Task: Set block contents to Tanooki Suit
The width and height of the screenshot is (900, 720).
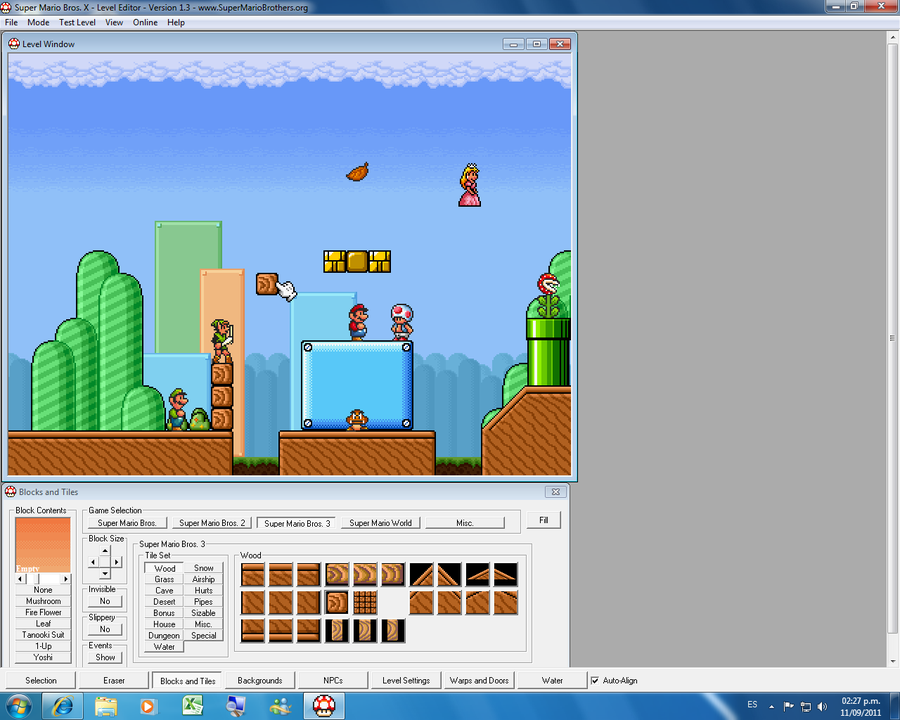Action: [x=43, y=635]
